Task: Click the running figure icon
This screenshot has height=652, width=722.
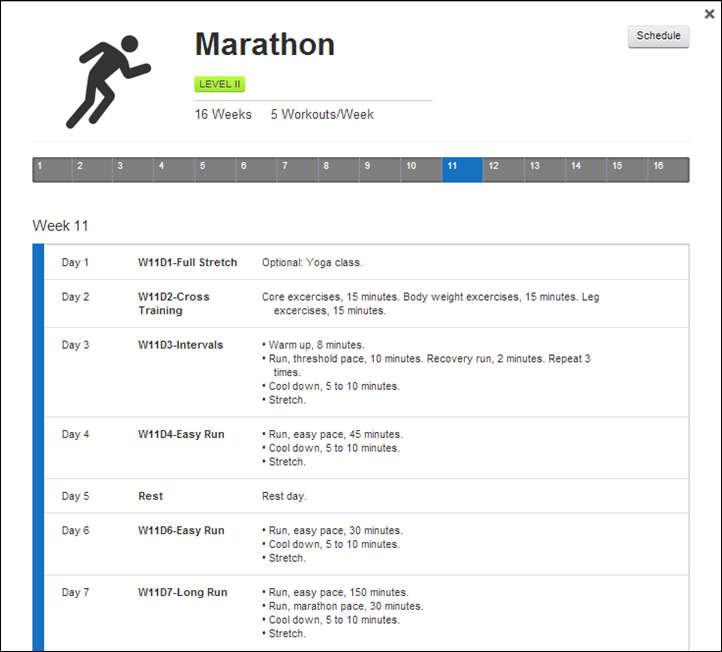Action: click(x=109, y=82)
